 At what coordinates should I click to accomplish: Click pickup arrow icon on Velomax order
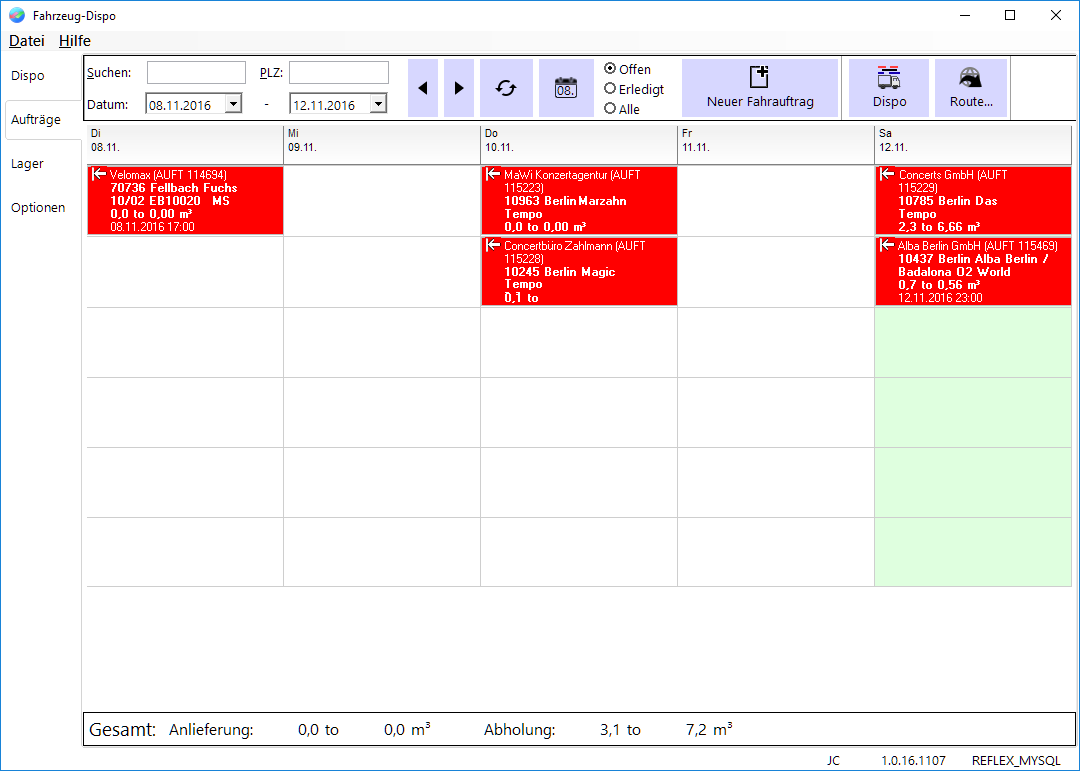(x=98, y=174)
